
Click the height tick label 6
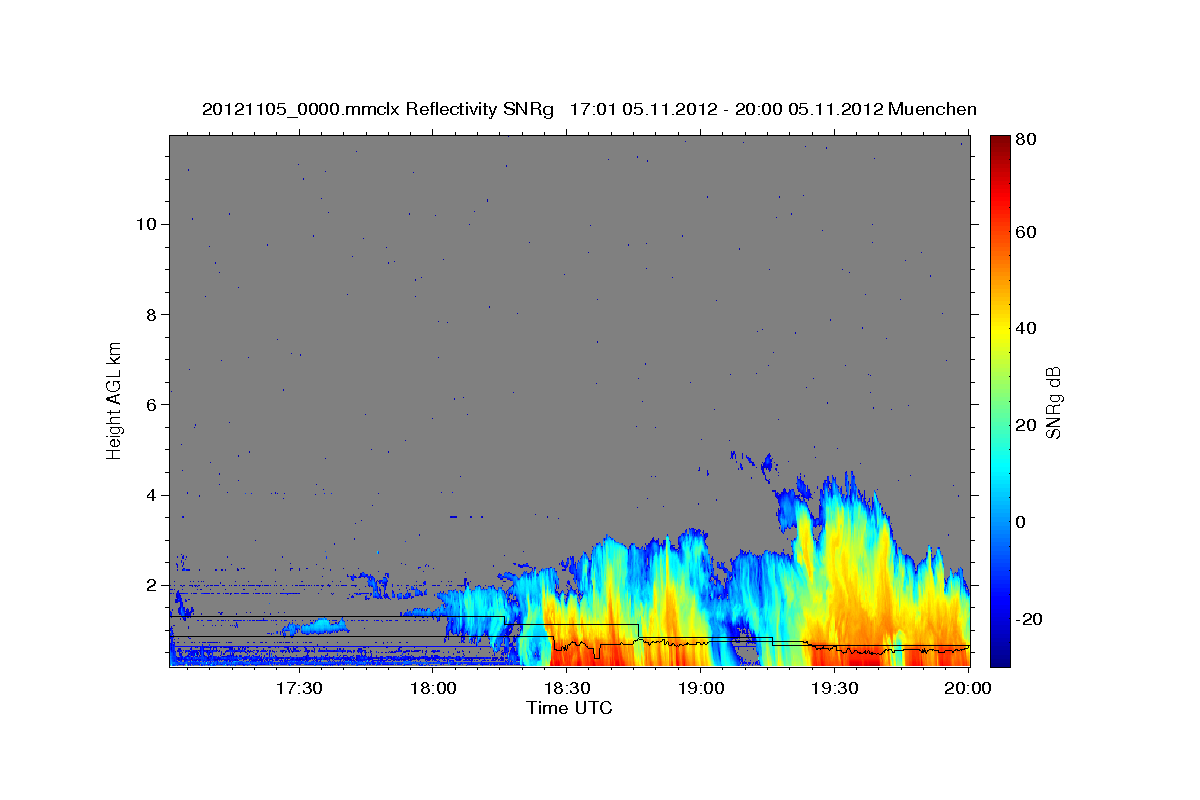pos(152,404)
